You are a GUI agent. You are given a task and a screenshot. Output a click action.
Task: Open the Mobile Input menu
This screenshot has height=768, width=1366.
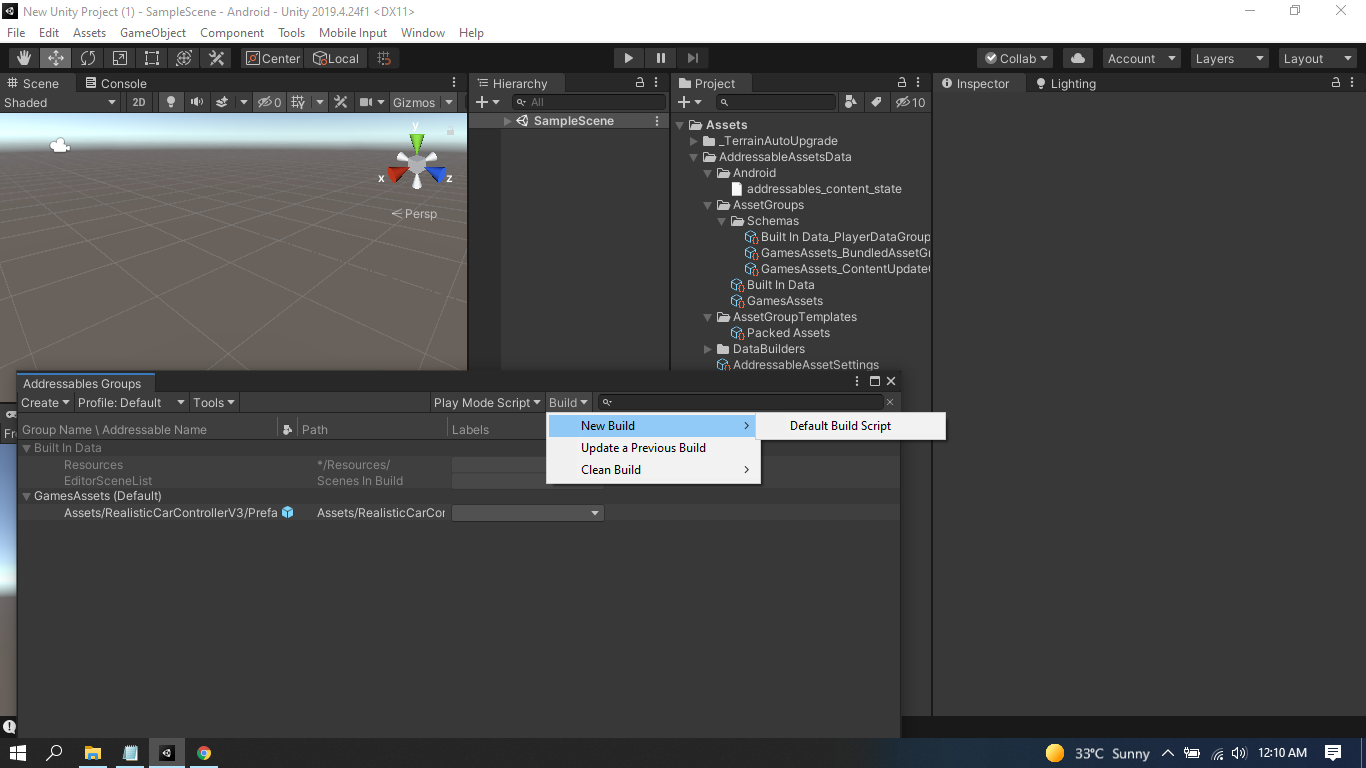[353, 33]
